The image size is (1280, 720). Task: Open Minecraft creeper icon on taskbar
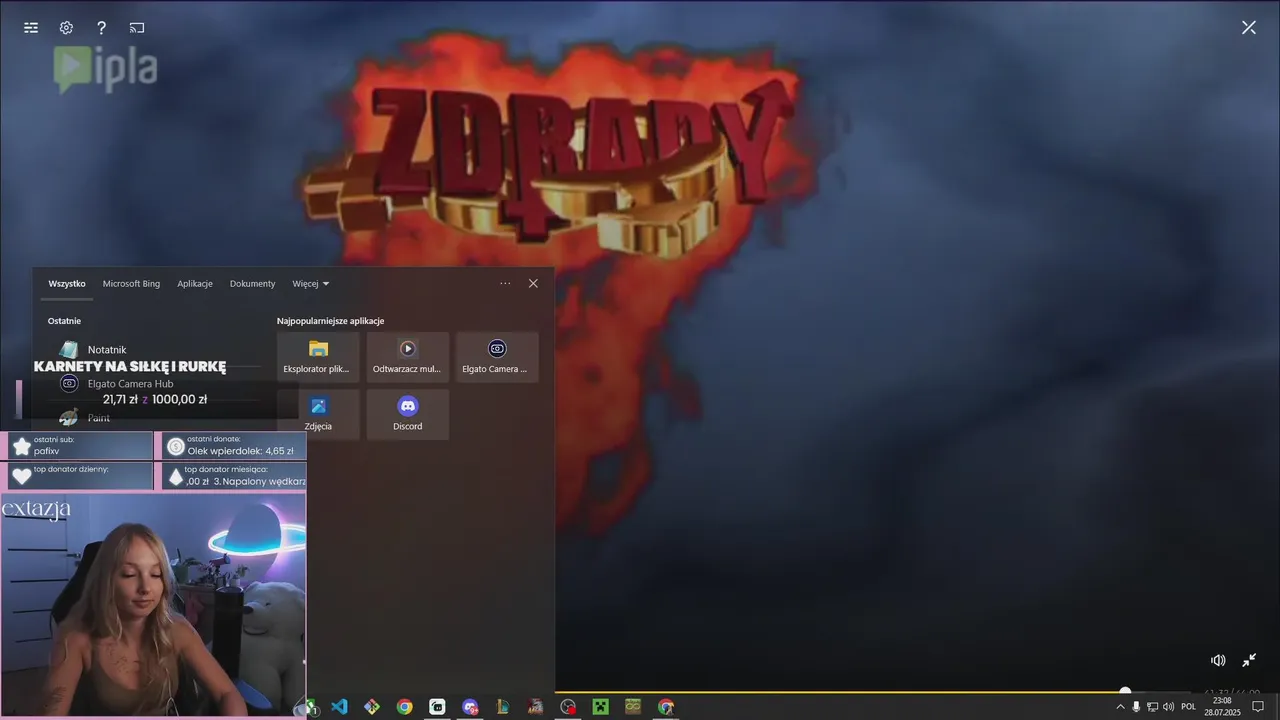pos(600,706)
